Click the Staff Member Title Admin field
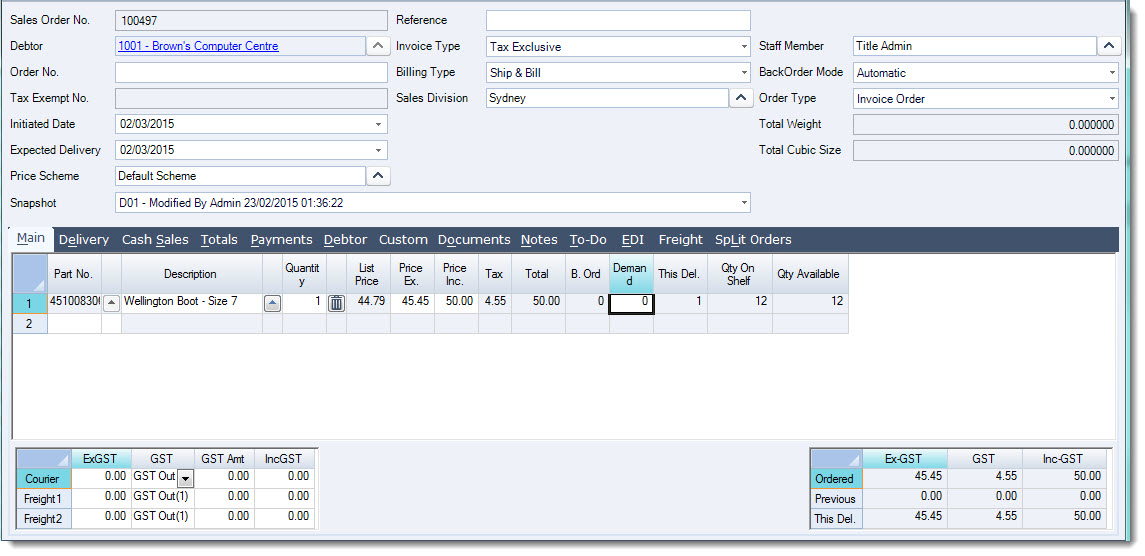 click(x=975, y=46)
